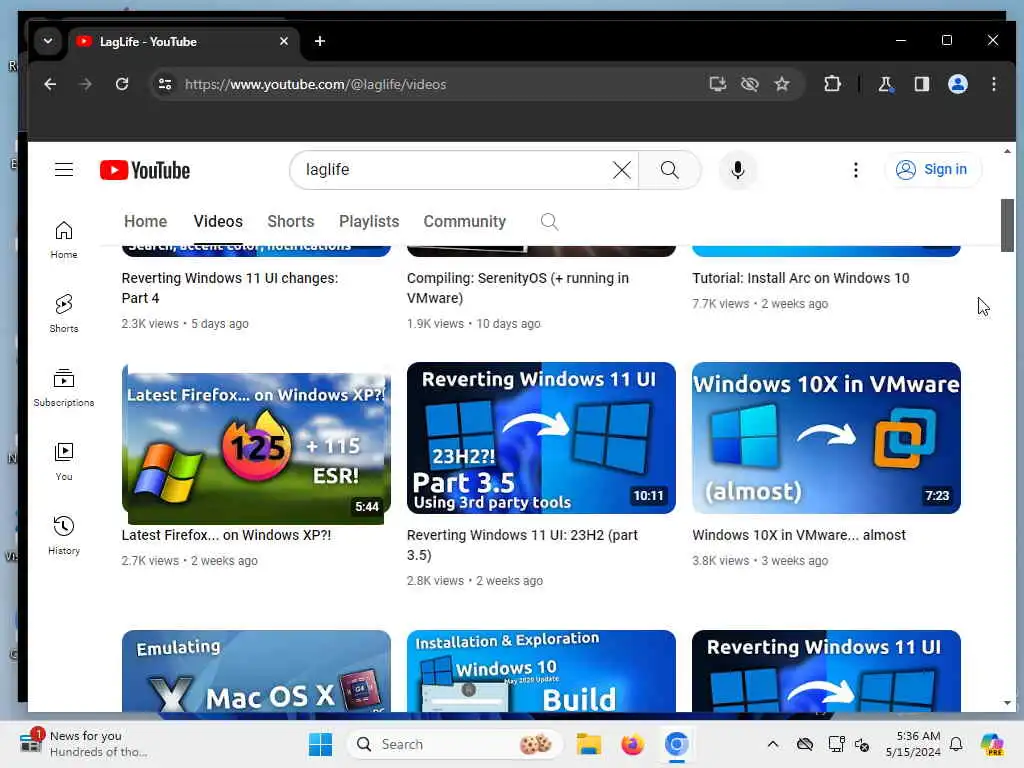Open the Chrome three-dot menu
This screenshot has width=1024, height=768.
[993, 84]
